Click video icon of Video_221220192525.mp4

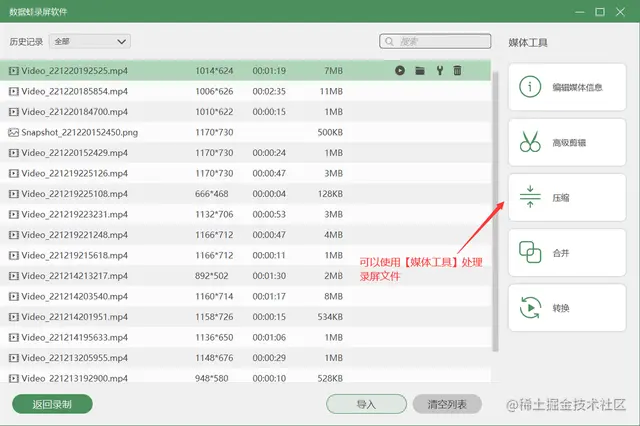14,71
